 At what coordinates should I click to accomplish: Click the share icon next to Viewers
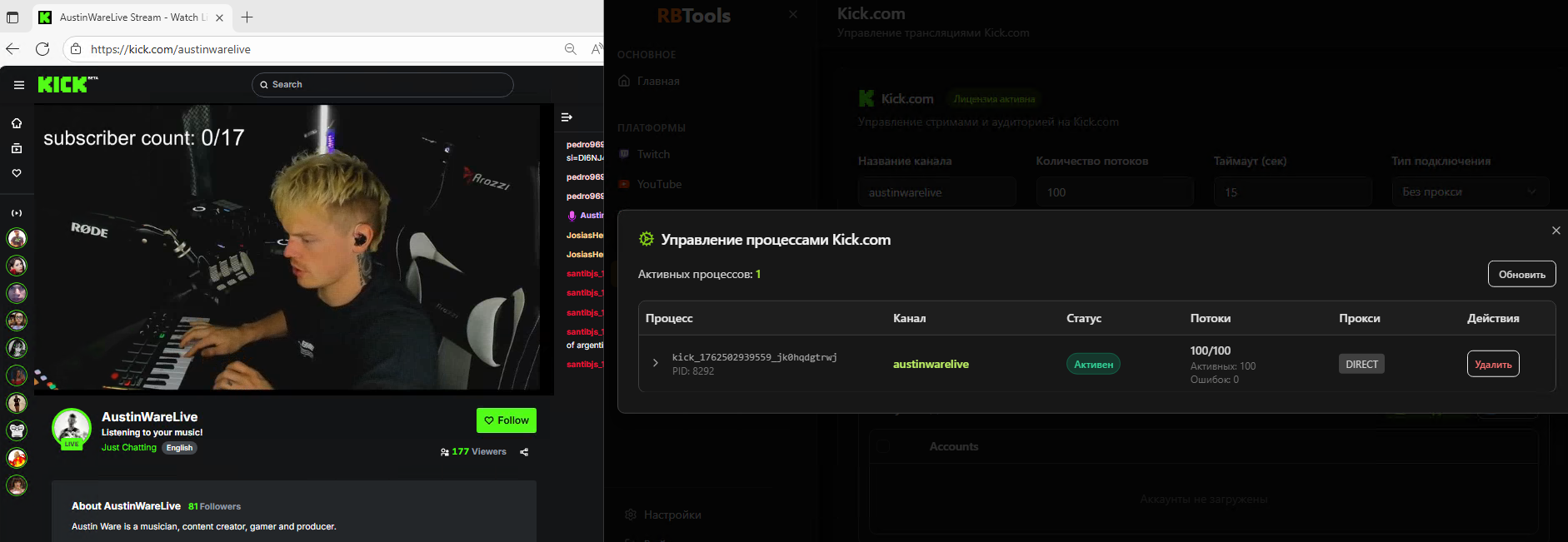[524, 452]
